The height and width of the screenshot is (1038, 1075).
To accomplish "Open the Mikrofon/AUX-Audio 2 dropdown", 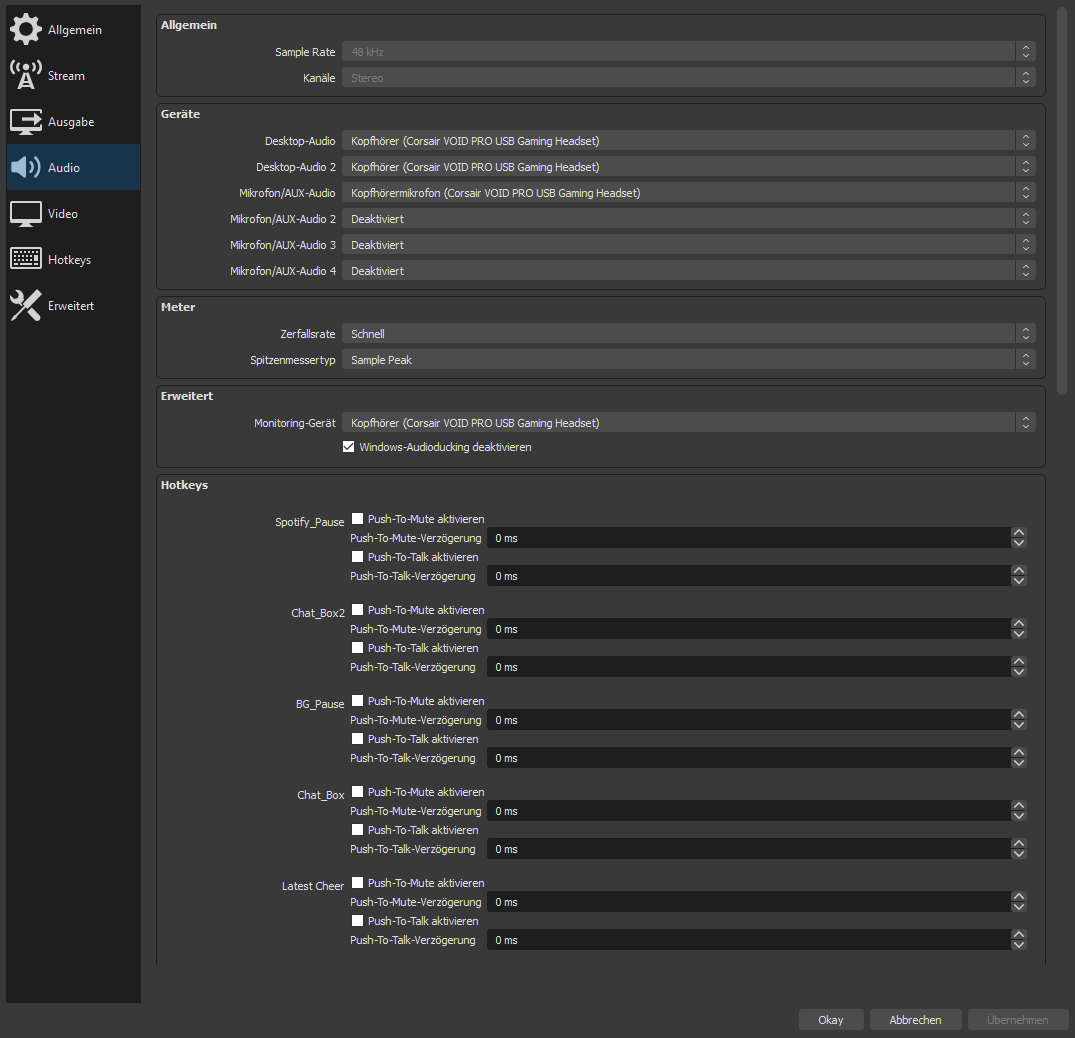I will point(688,218).
